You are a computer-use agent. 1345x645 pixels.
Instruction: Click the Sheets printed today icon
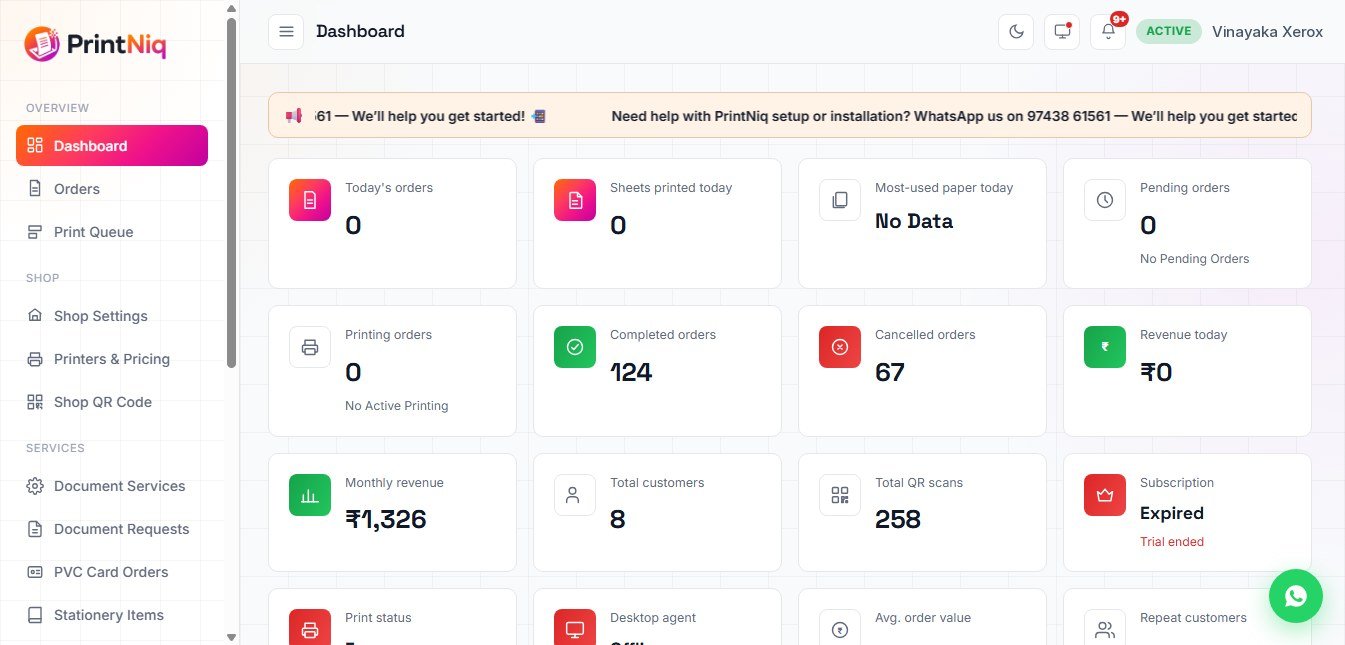(575, 200)
